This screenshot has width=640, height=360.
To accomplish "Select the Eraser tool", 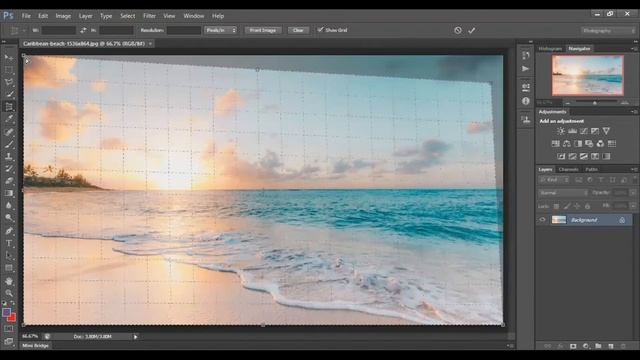I will click(9, 181).
